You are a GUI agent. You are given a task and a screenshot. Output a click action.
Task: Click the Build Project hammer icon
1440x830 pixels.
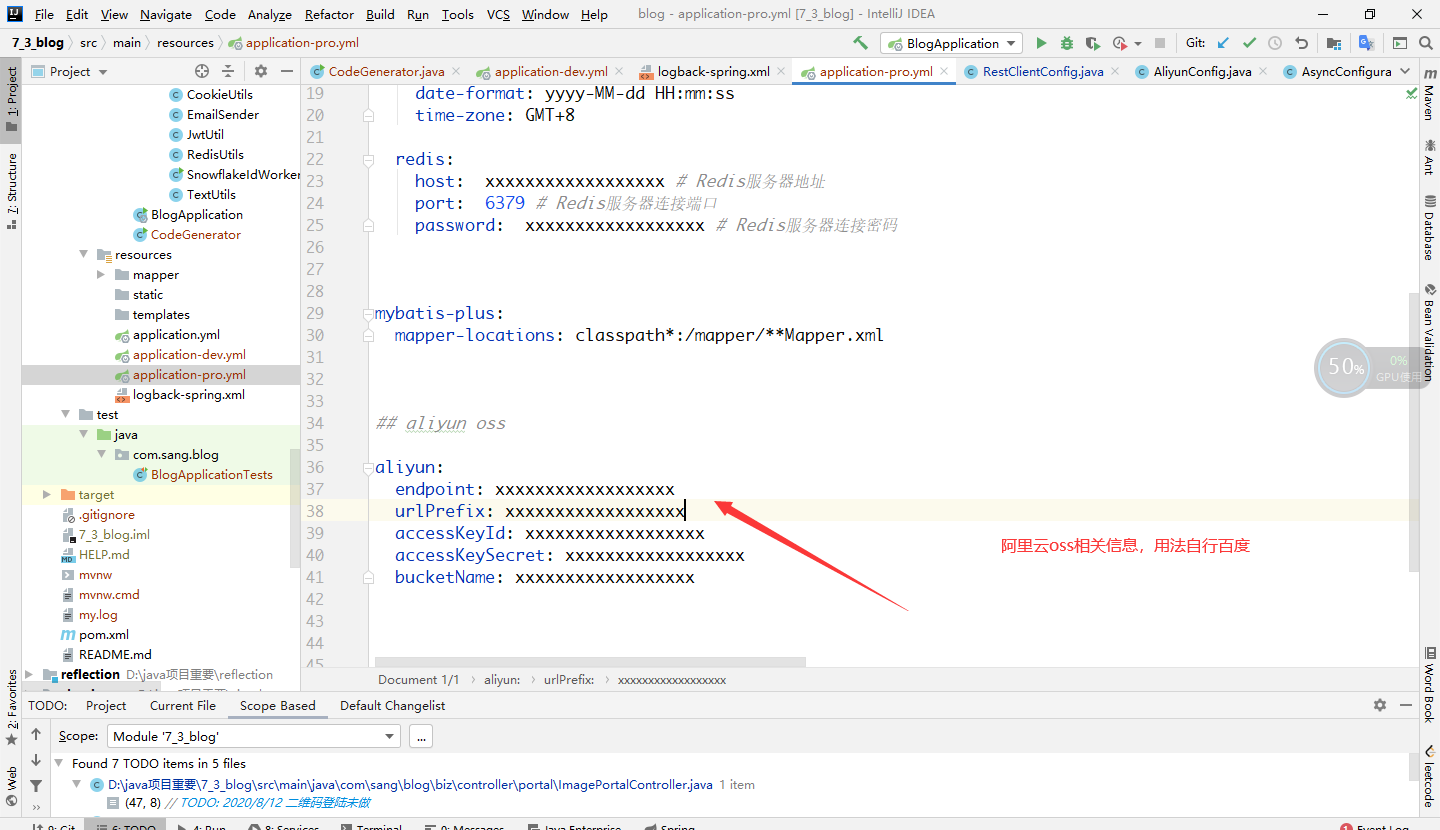(860, 43)
